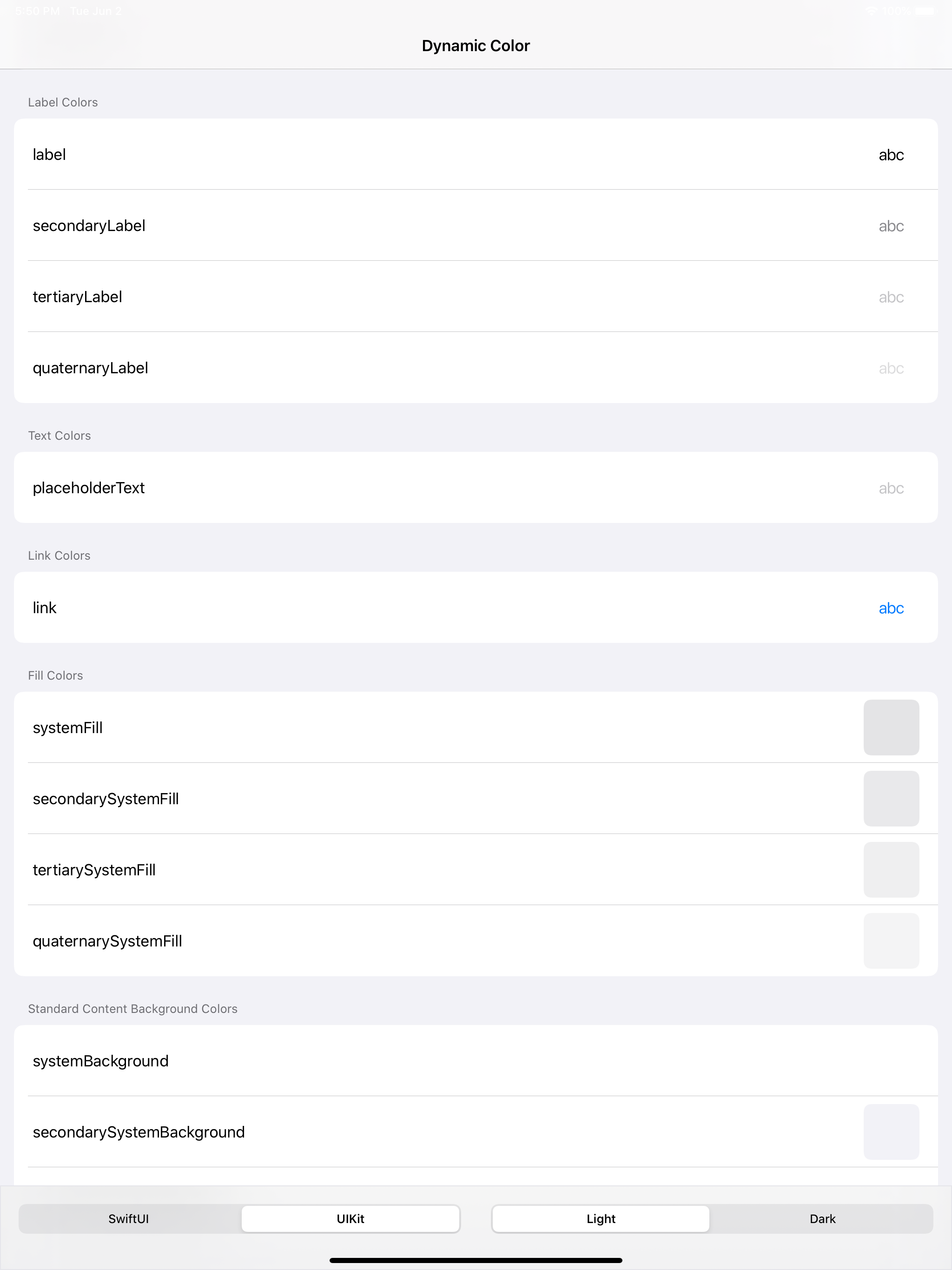
Task: Tap the Dynamic Color title
Action: click(x=476, y=45)
